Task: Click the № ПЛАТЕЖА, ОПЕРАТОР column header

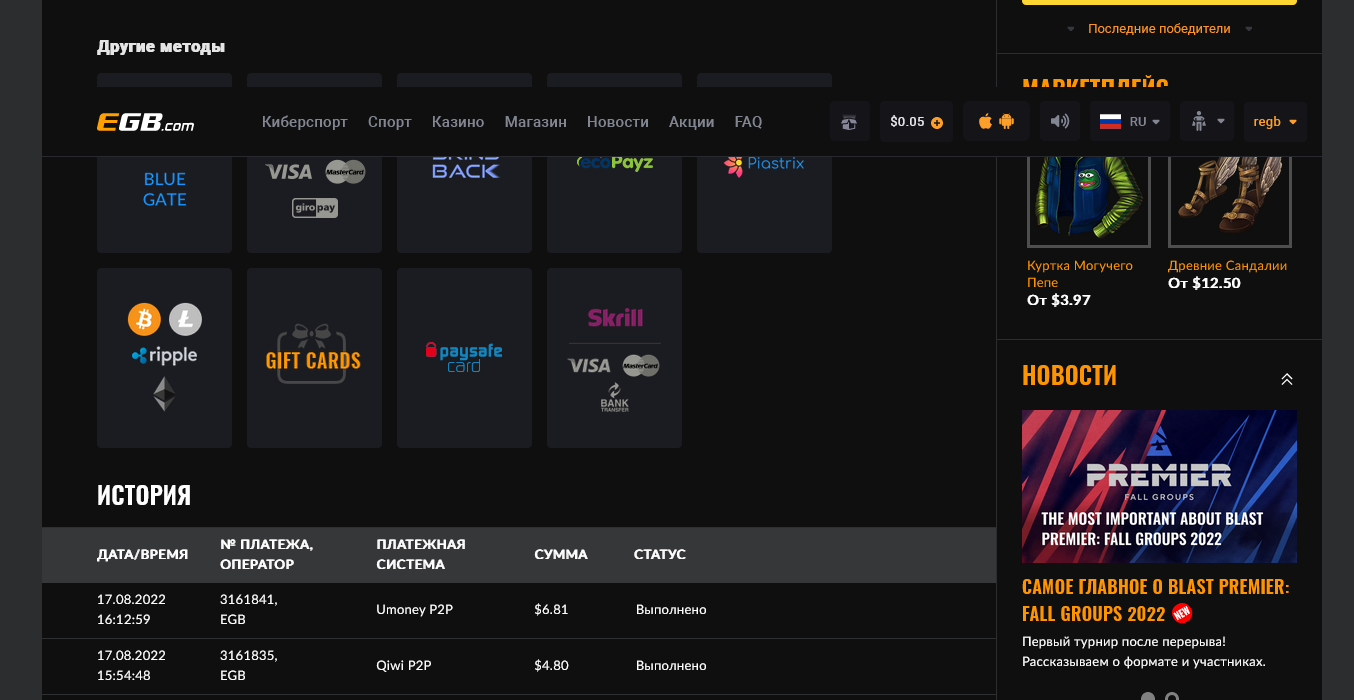Action: click(x=267, y=554)
